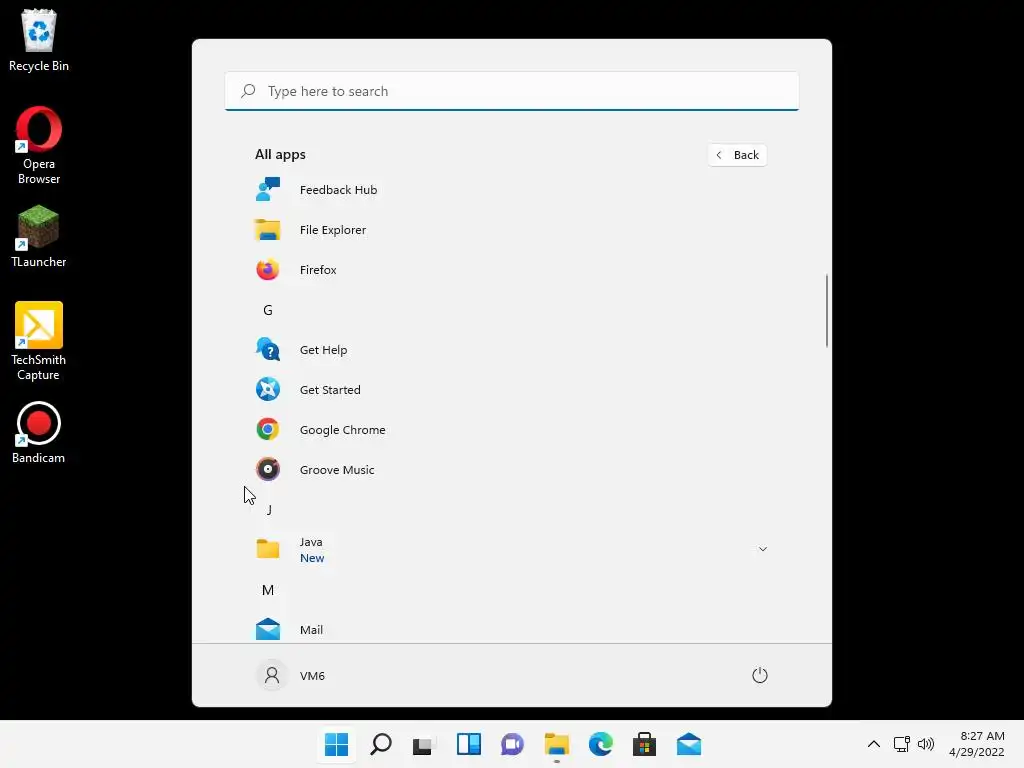
Task: Launch Microsoft Edge from the taskbar
Action: pyautogui.click(x=601, y=744)
